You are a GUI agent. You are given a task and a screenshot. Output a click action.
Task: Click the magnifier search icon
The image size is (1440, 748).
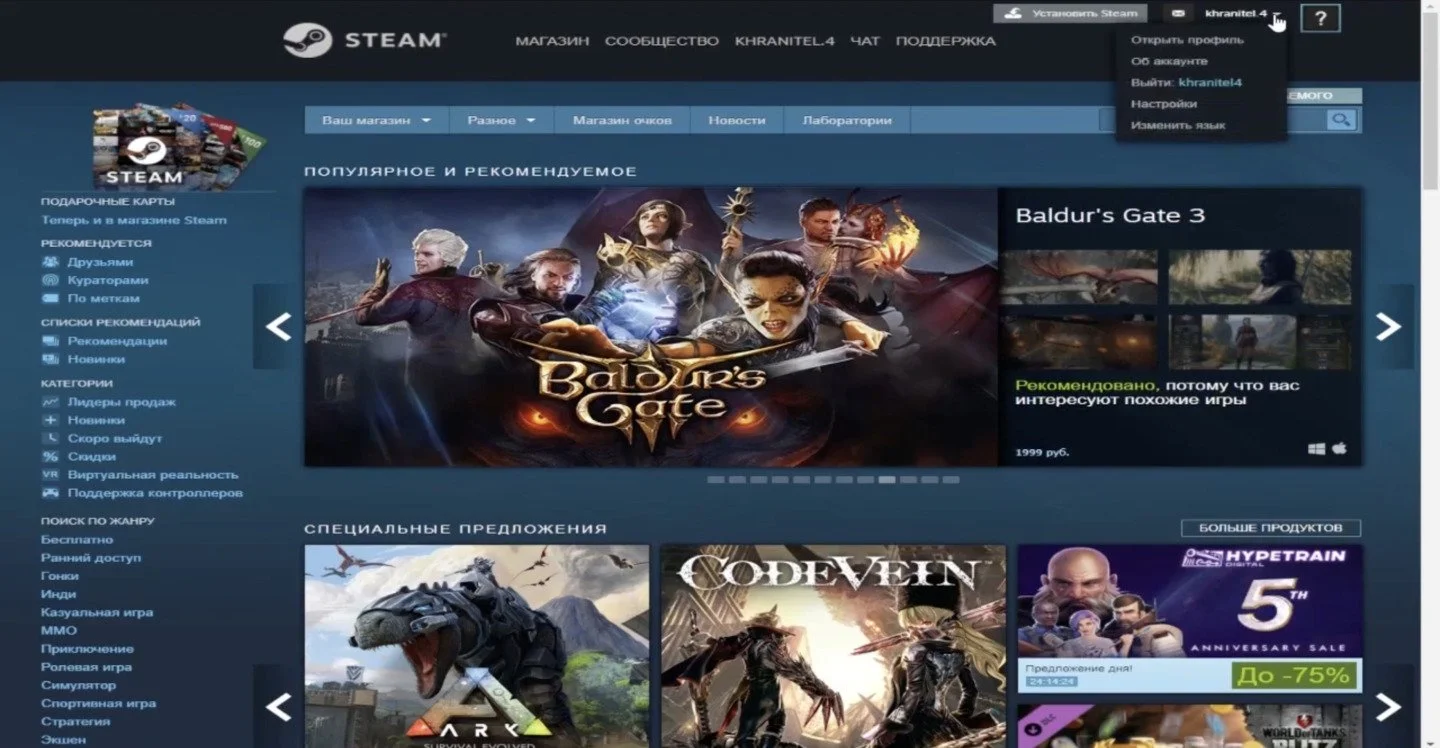pos(1340,120)
